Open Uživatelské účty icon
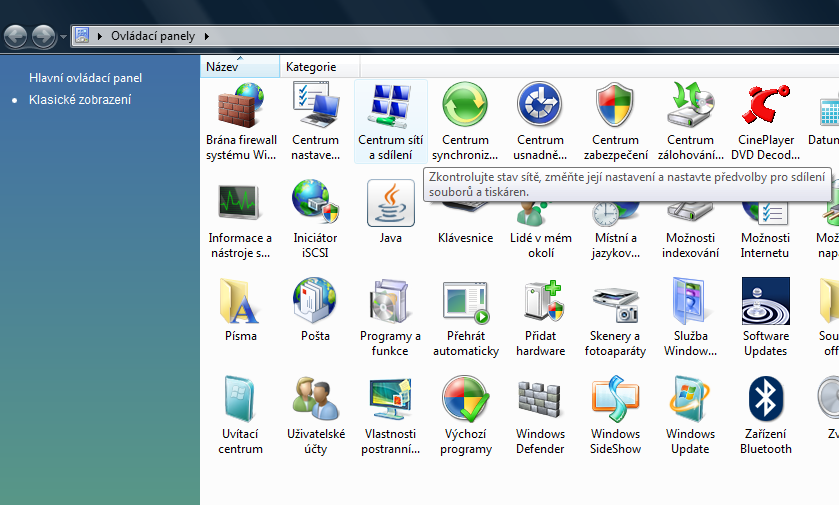This screenshot has width=839, height=505. pyautogui.click(x=316, y=399)
